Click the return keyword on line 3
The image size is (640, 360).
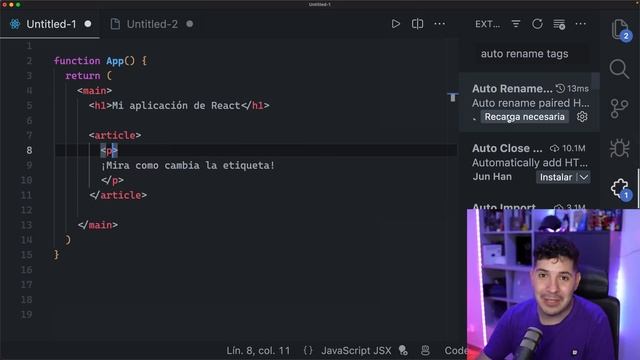[82, 76]
